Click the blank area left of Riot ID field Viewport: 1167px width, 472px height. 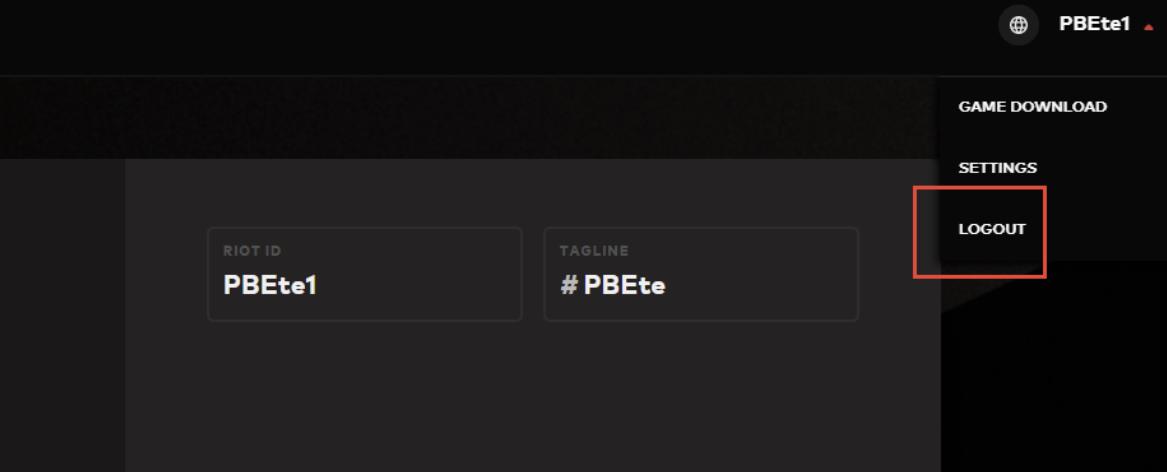pyautogui.click(x=165, y=275)
